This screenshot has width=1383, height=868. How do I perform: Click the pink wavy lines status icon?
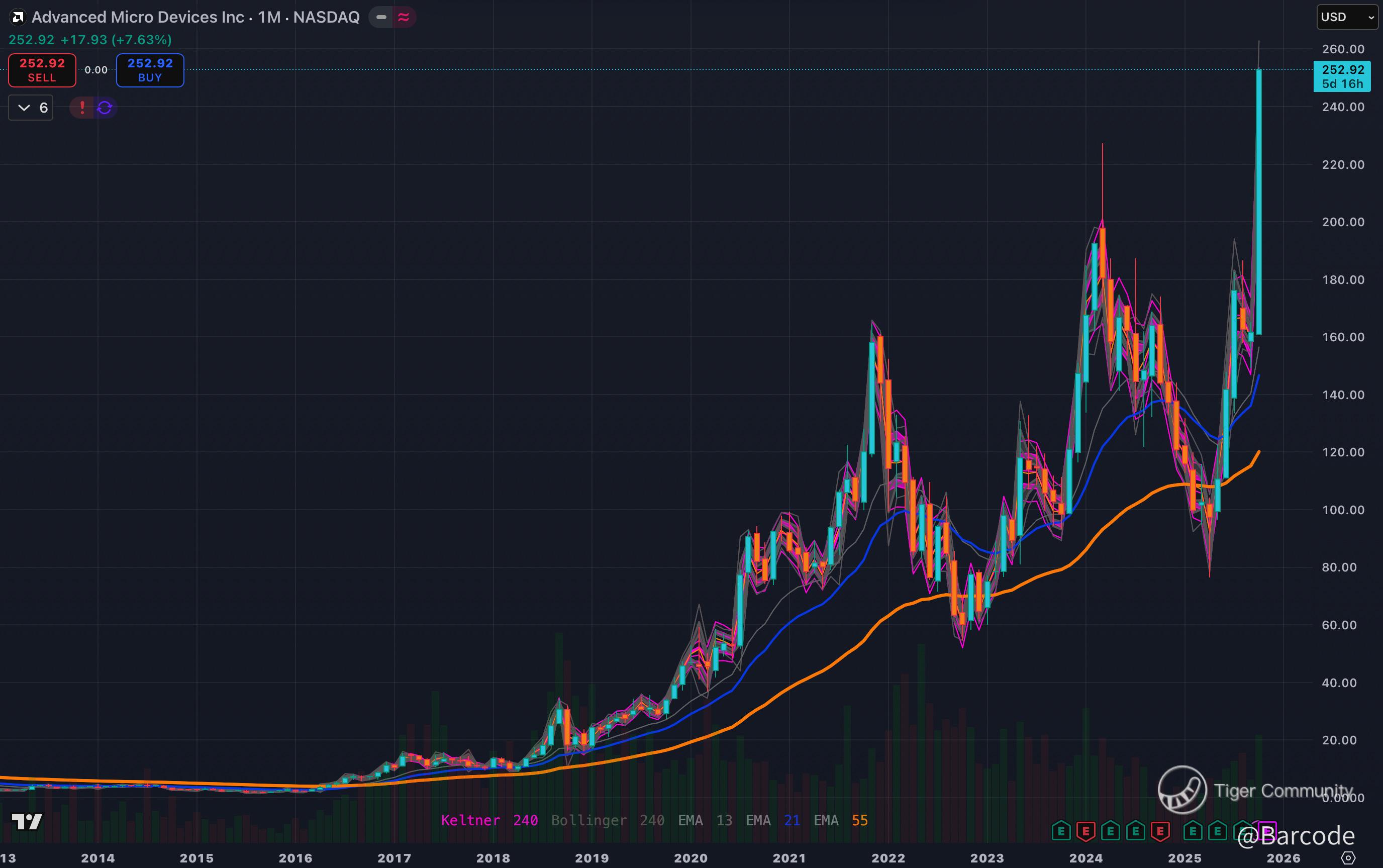pos(404,17)
